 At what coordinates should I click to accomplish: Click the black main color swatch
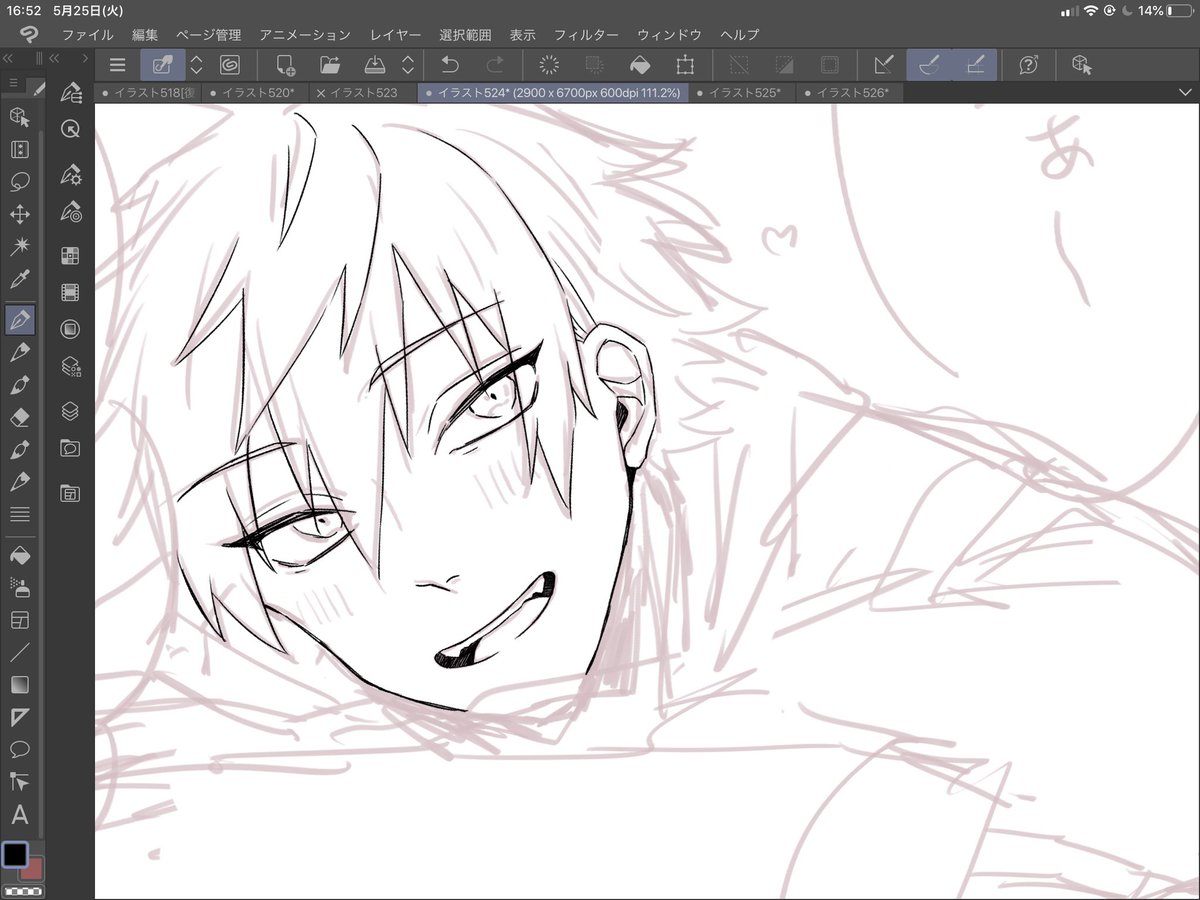[15, 855]
